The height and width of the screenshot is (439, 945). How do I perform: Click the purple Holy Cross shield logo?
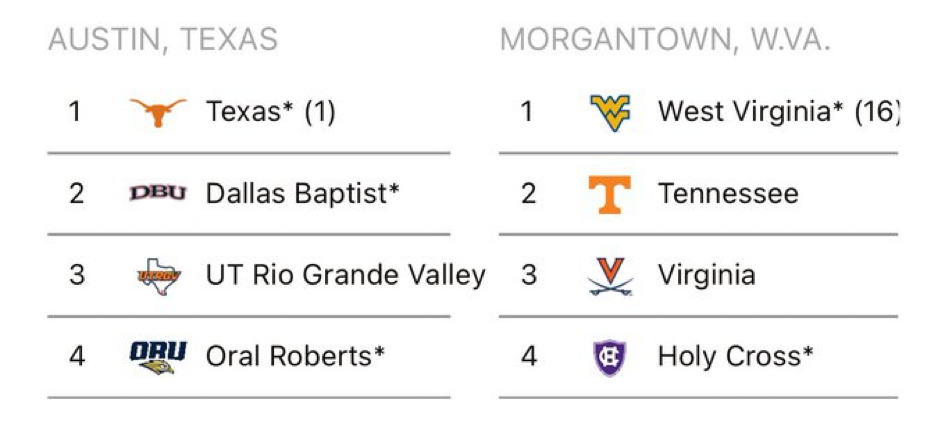coord(610,358)
